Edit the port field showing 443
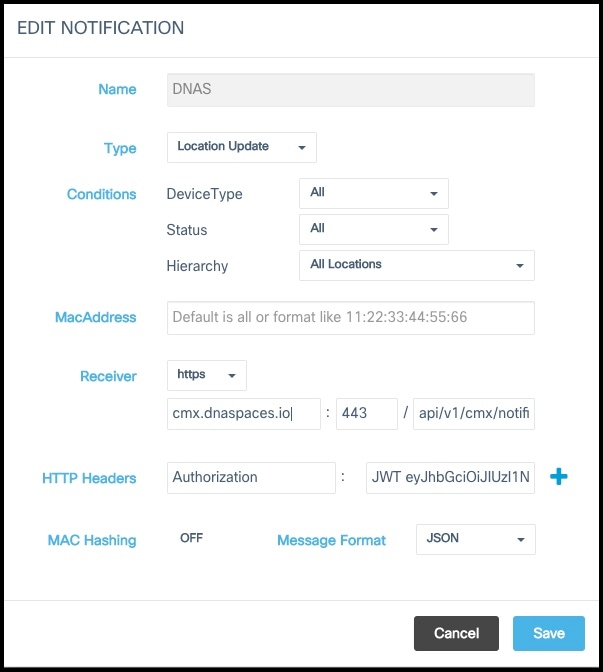The height and width of the screenshot is (672, 603). click(367, 414)
